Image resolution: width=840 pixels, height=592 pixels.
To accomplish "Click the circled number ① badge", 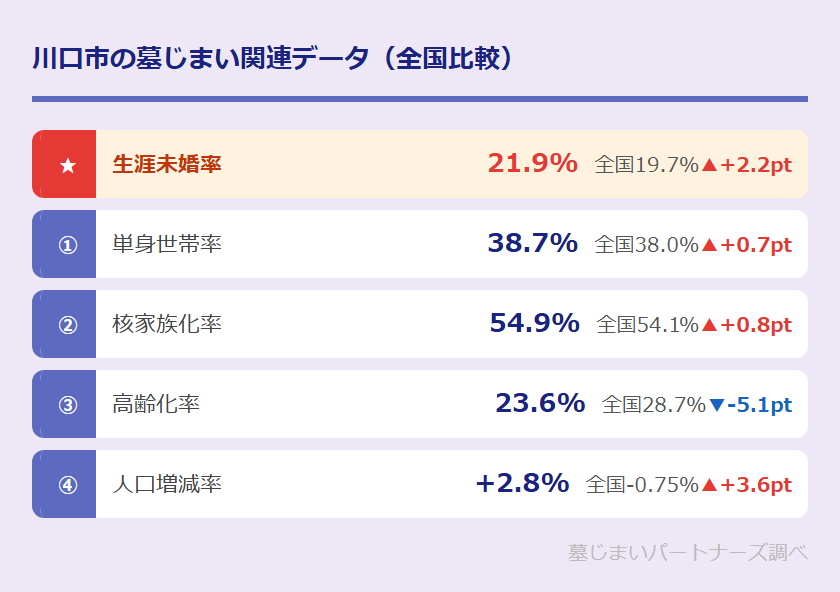I will click(67, 245).
